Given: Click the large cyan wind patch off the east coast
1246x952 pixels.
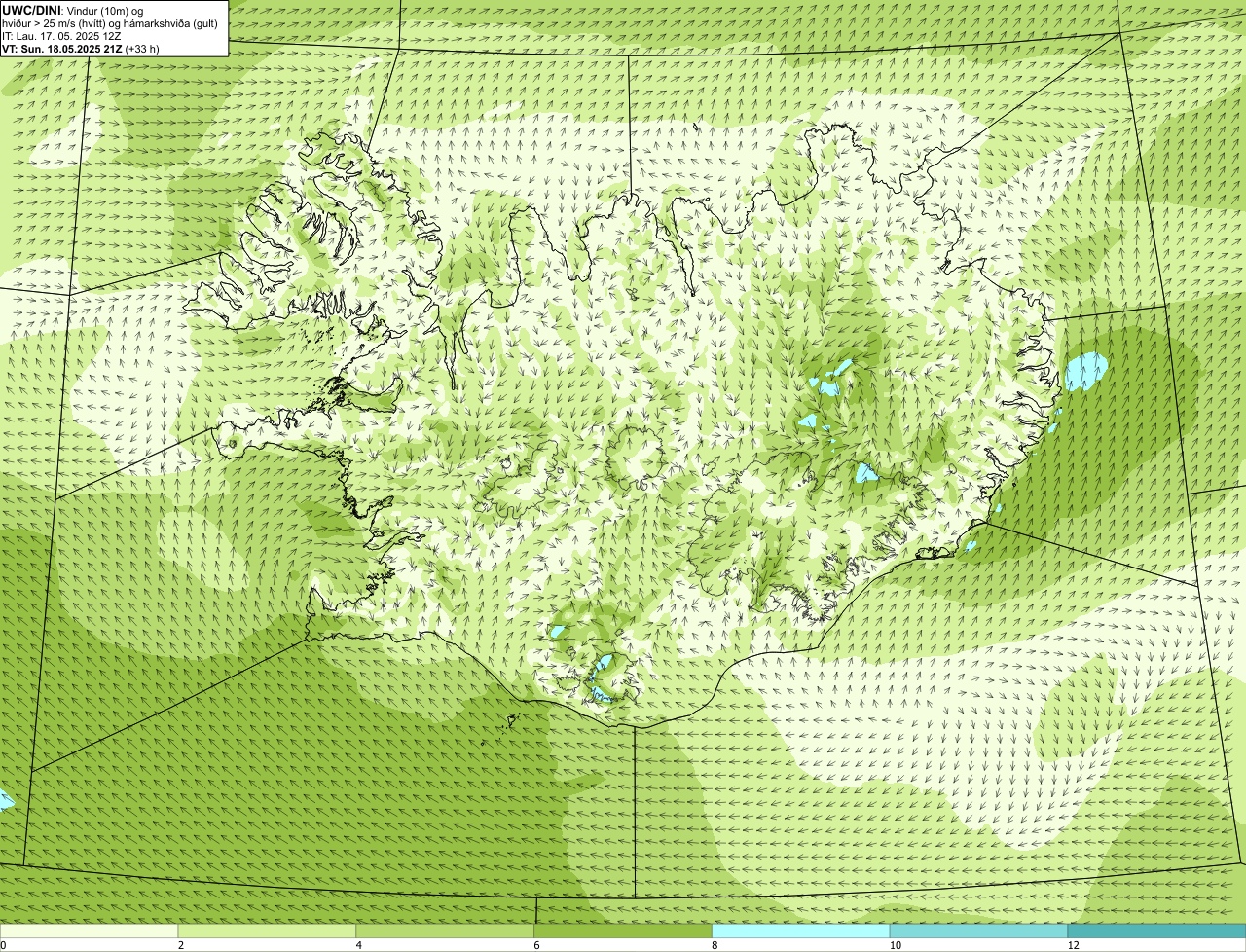Looking at the screenshot, I should tap(1086, 371).
